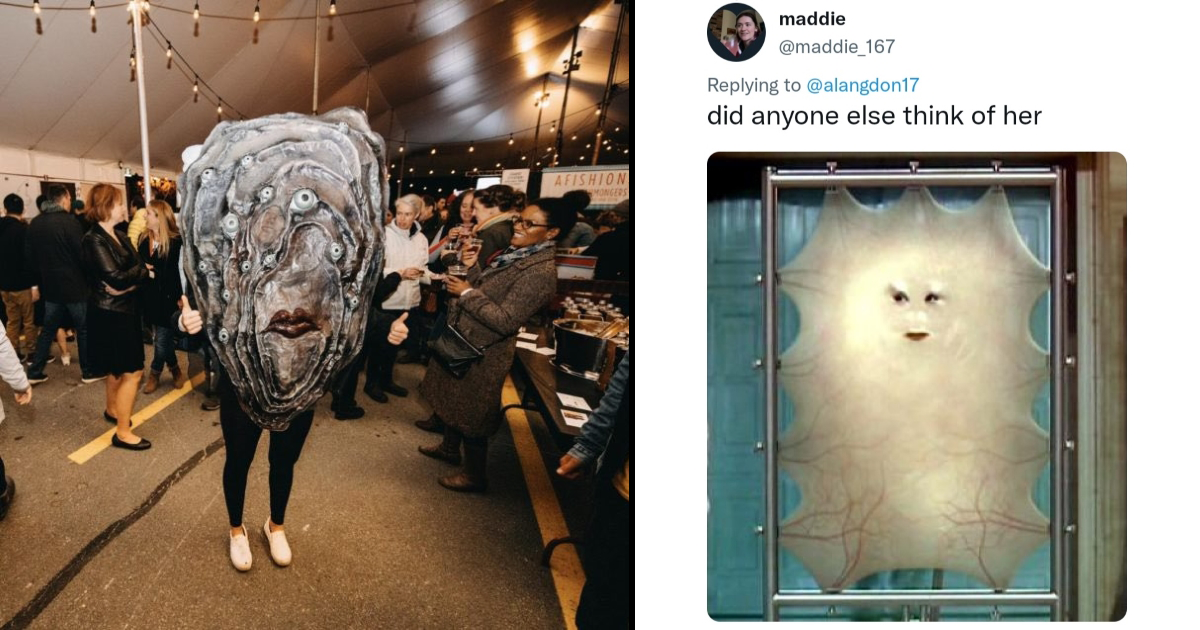Click the eyes of the skin face
This screenshot has height=630, width=1200.
click(x=917, y=295)
